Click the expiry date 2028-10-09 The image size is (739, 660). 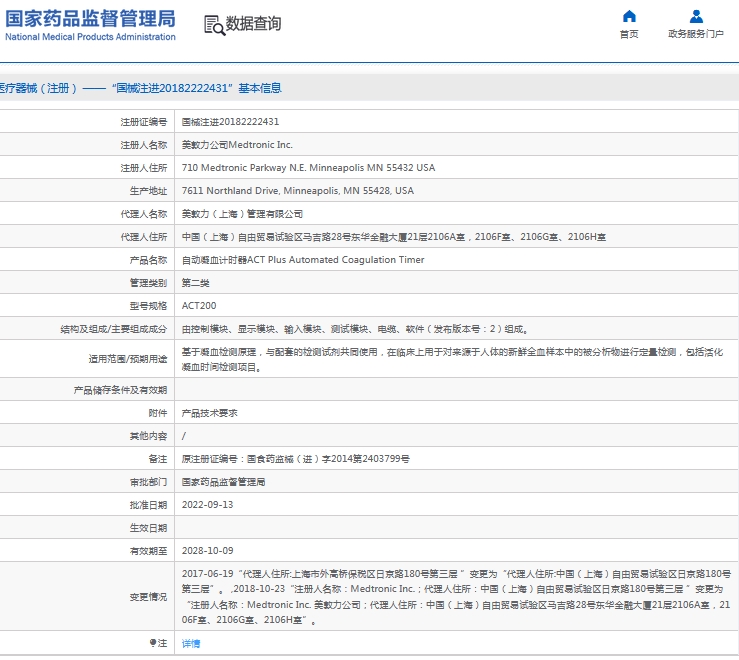tap(207, 551)
